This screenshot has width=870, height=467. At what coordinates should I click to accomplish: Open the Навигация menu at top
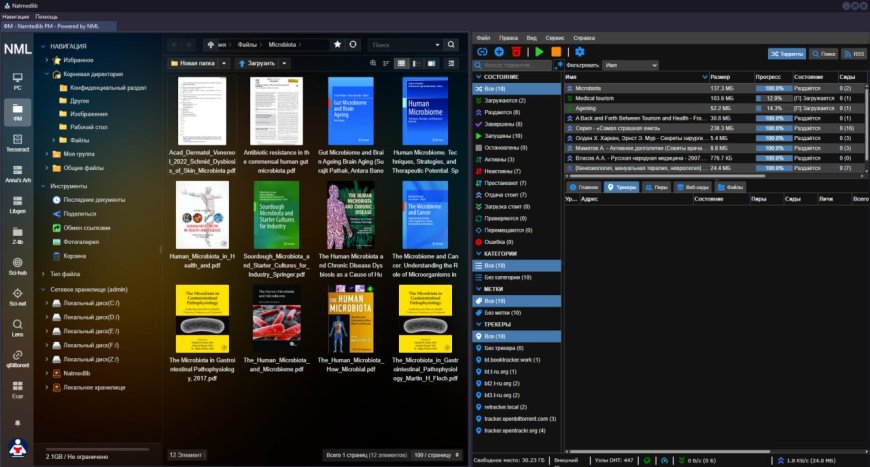pos(16,17)
